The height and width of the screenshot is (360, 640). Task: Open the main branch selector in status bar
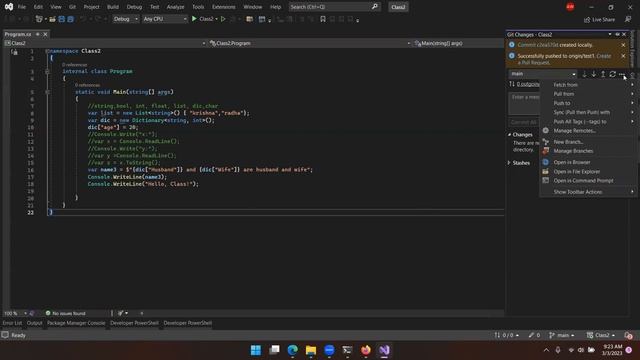(562, 335)
